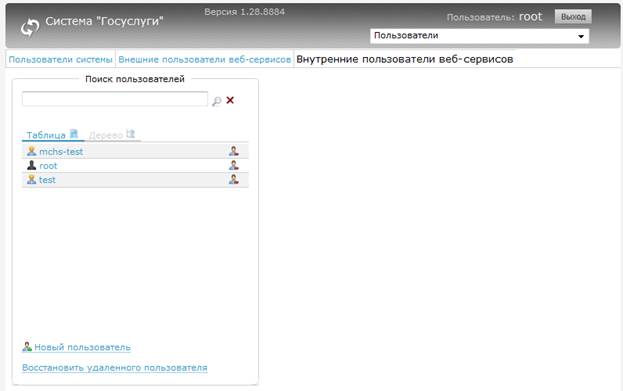Click the Версия 1.28.8884 text
The image size is (623, 391).
tap(245, 12)
